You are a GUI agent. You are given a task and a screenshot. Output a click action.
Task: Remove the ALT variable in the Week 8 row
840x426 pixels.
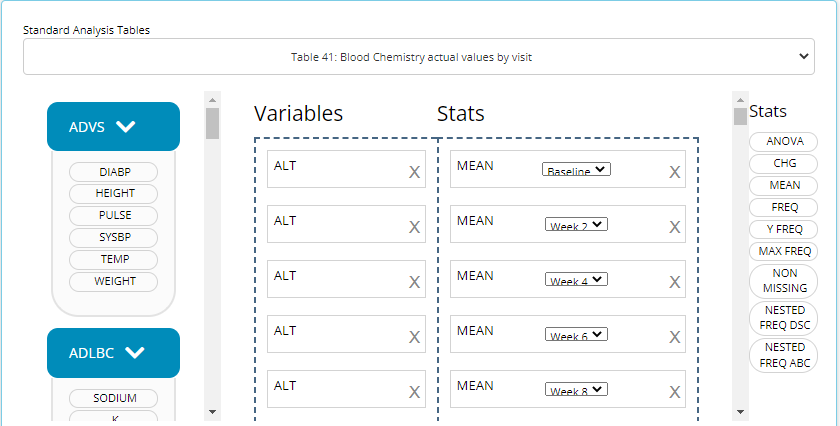pyautogui.click(x=414, y=392)
